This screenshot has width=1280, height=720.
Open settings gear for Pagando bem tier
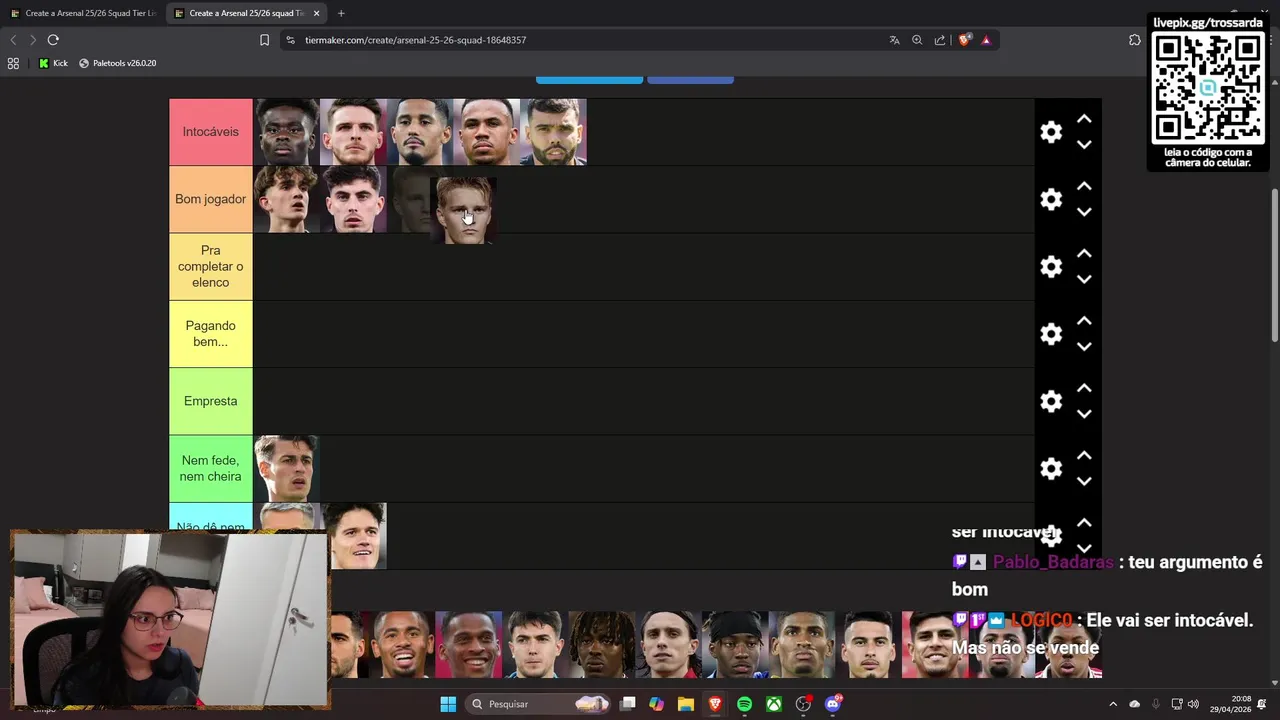pyautogui.click(x=1051, y=334)
